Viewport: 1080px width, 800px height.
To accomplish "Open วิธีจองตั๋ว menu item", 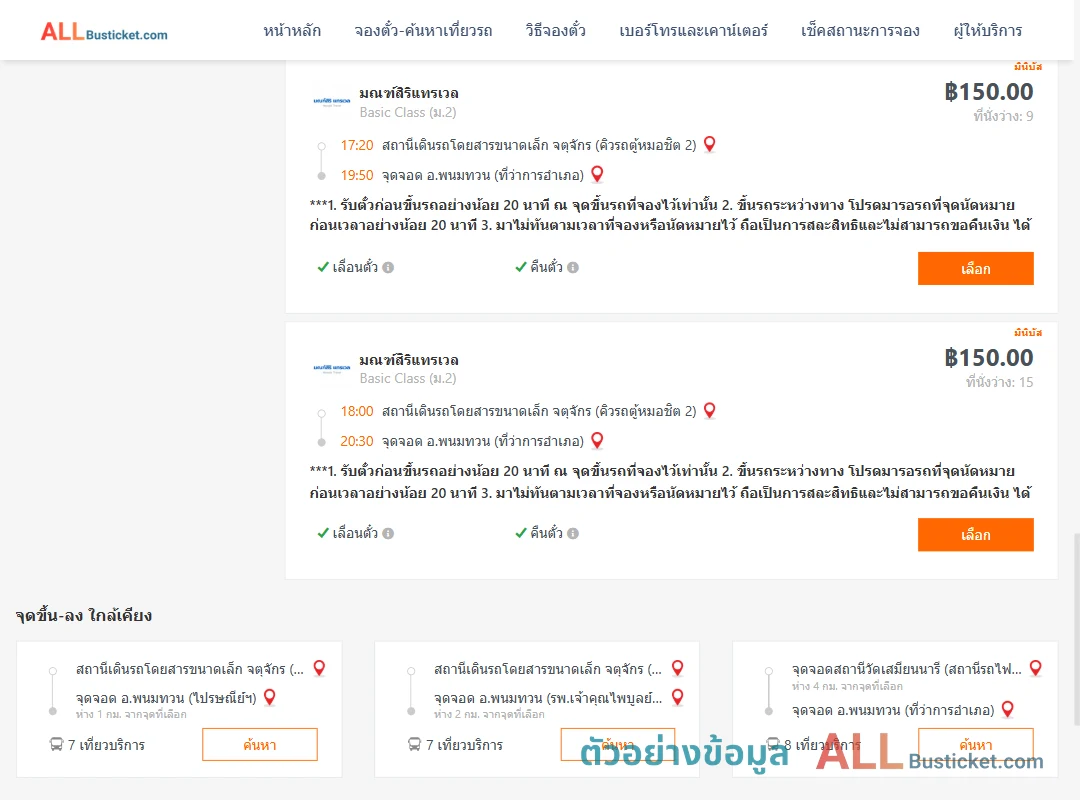I will click(x=555, y=30).
